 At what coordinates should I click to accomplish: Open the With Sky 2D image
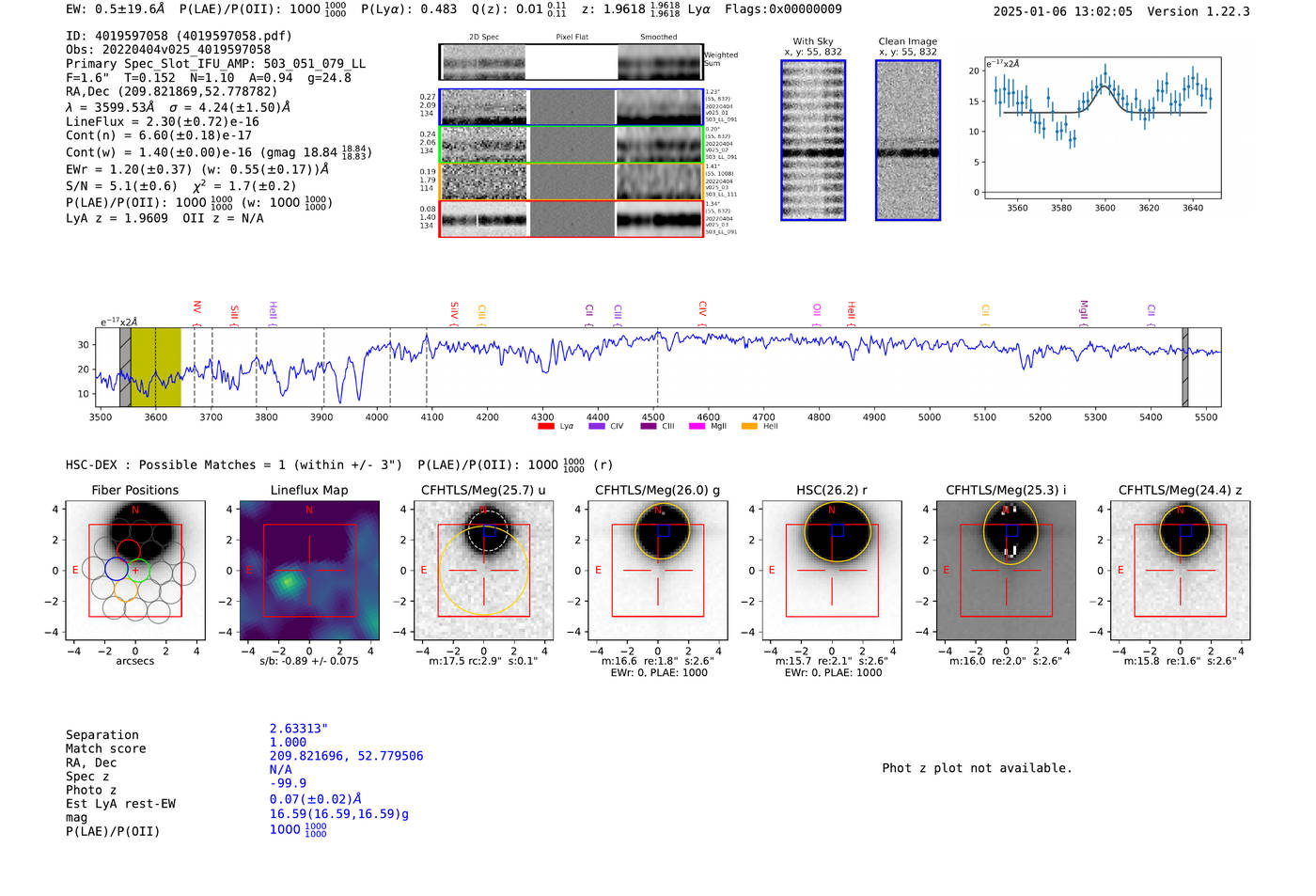tap(813, 140)
